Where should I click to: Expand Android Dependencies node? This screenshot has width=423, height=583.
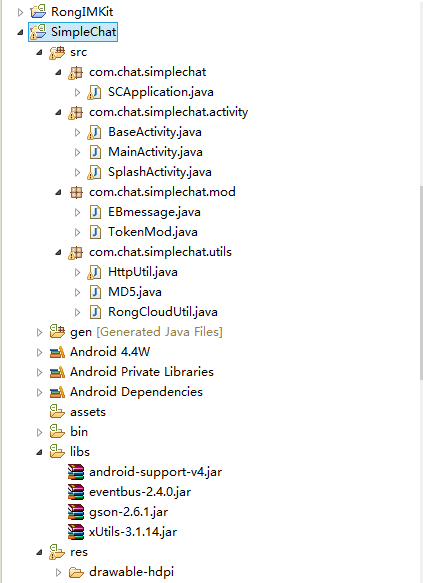point(39,393)
